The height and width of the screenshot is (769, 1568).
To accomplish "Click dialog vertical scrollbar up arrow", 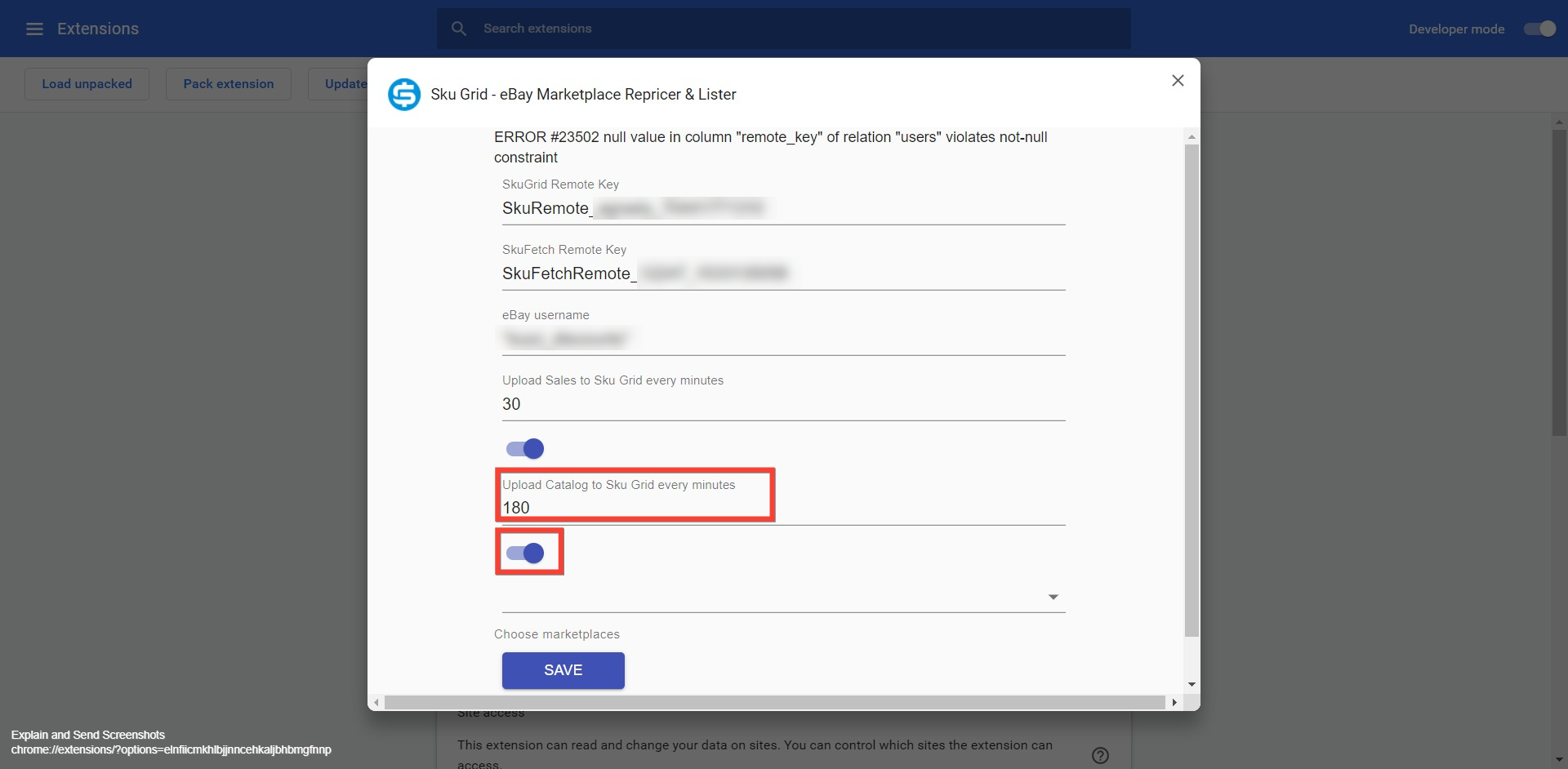I will tap(1192, 136).
